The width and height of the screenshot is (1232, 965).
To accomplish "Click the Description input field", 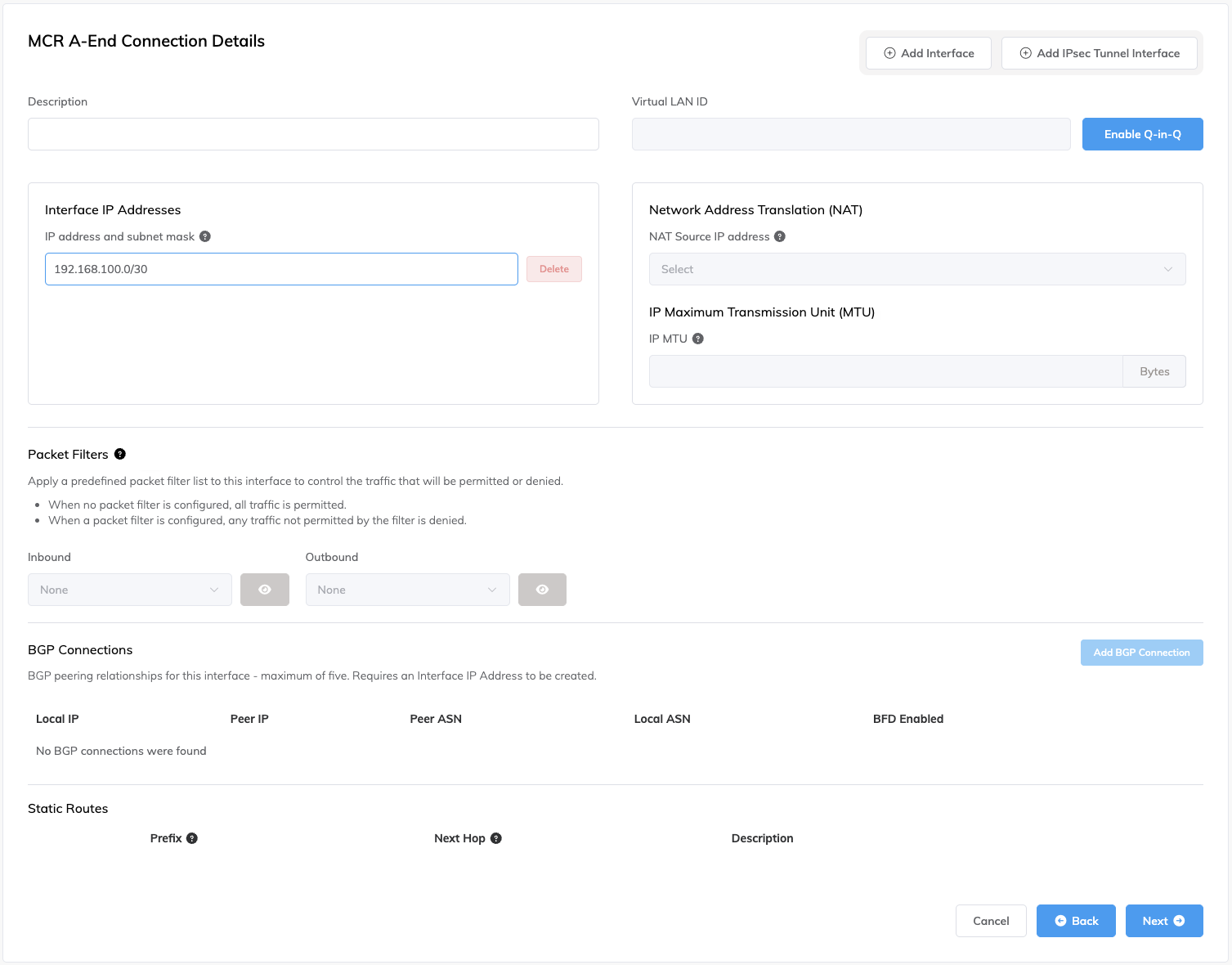I will pos(312,133).
